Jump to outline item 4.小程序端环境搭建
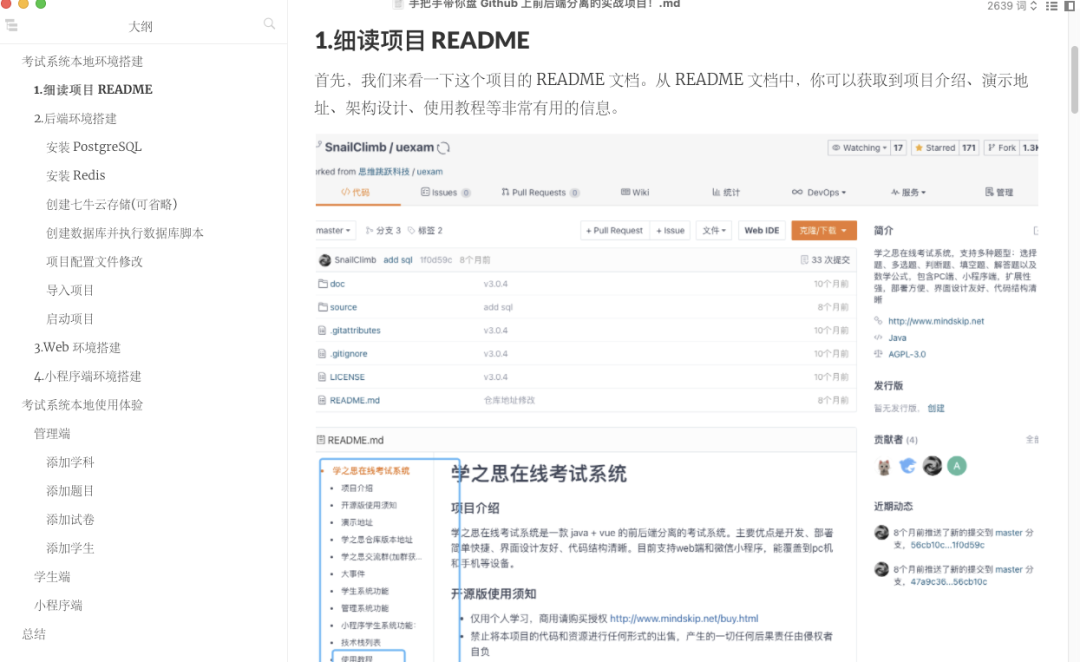 click(x=87, y=376)
